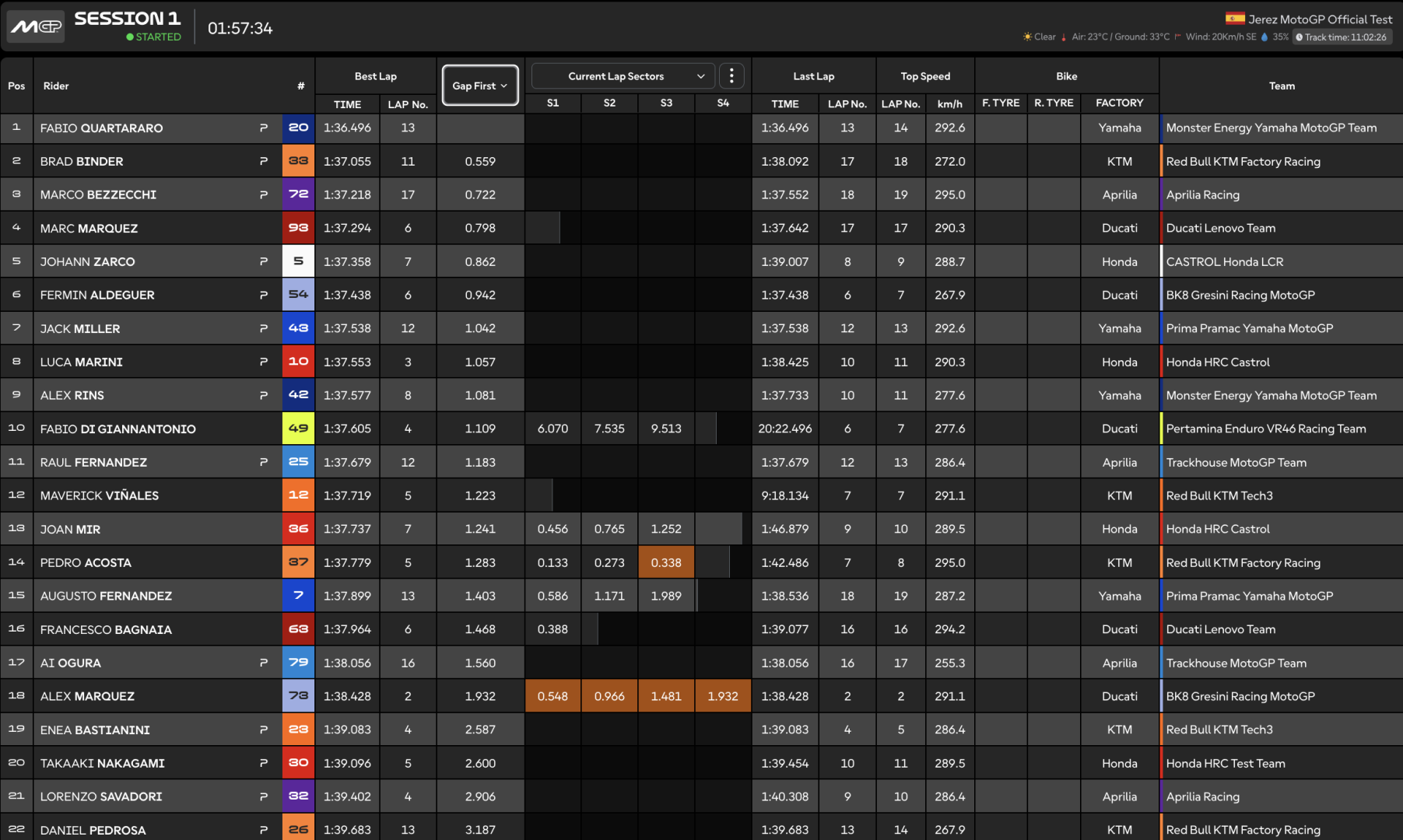This screenshot has width=1403, height=840.
Task: Click pit icon in Alex Rins row
Action: 264,395
